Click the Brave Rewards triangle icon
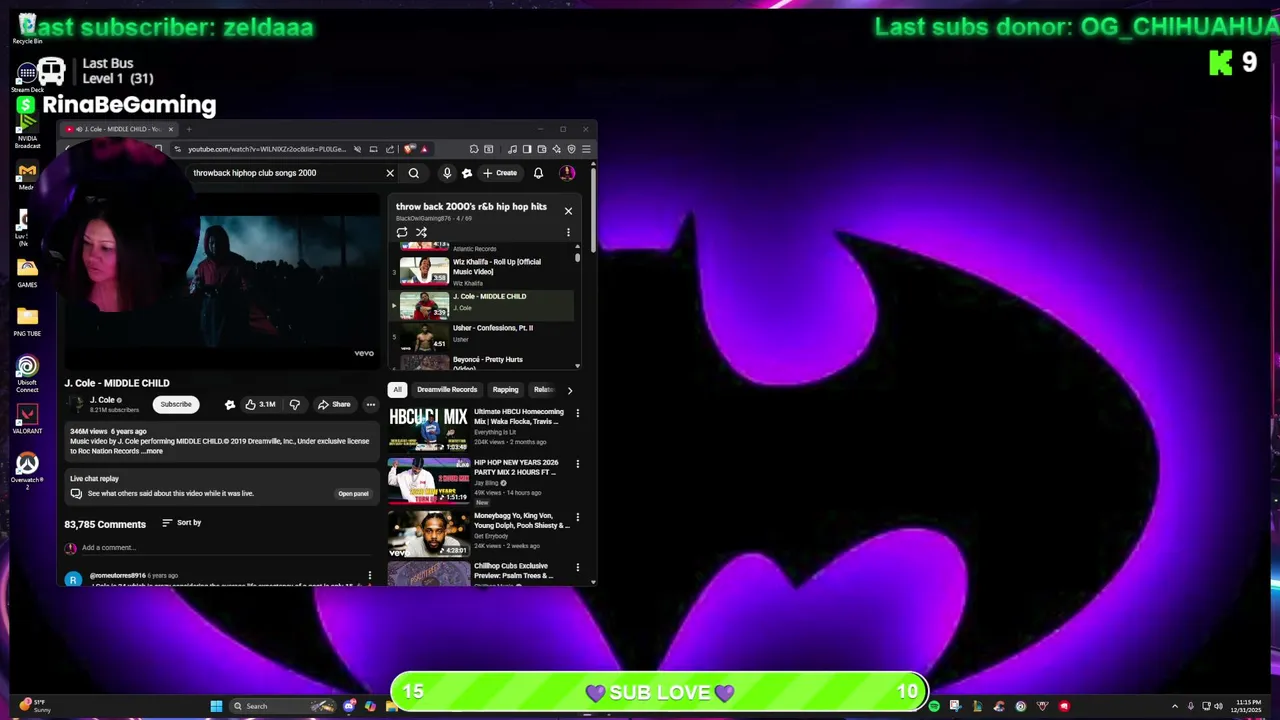1280x720 pixels. click(x=424, y=150)
